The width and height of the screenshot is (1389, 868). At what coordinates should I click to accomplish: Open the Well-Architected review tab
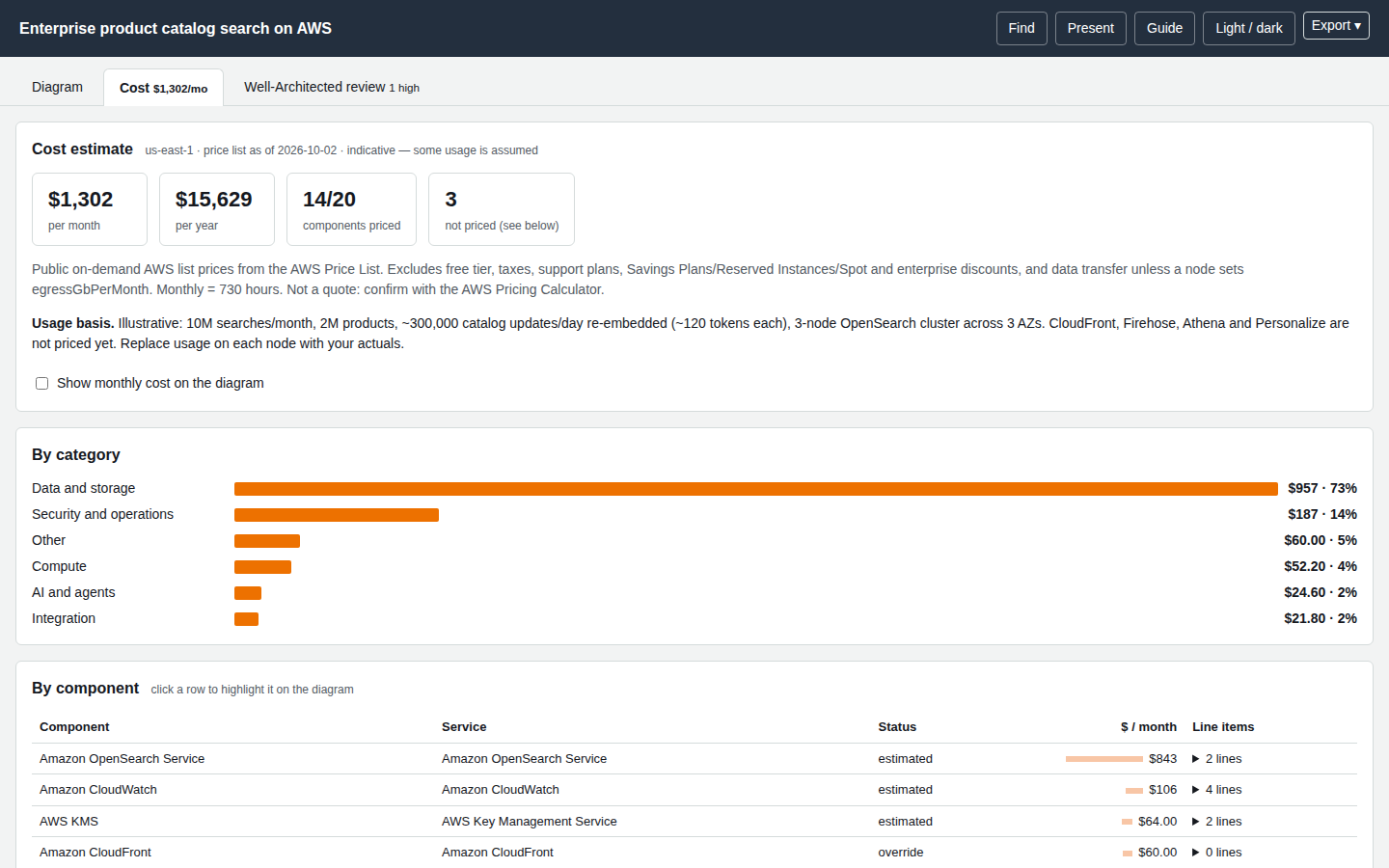pyautogui.click(x=332, y=87)
